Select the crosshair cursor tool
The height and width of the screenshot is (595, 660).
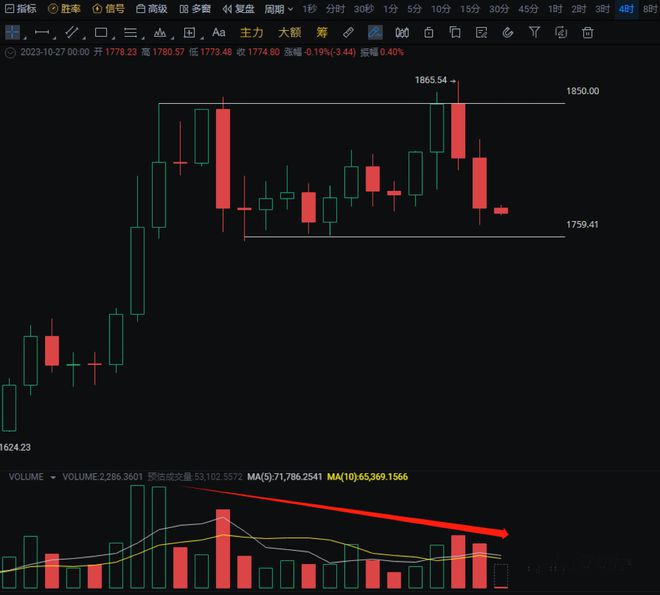(12, 32)
